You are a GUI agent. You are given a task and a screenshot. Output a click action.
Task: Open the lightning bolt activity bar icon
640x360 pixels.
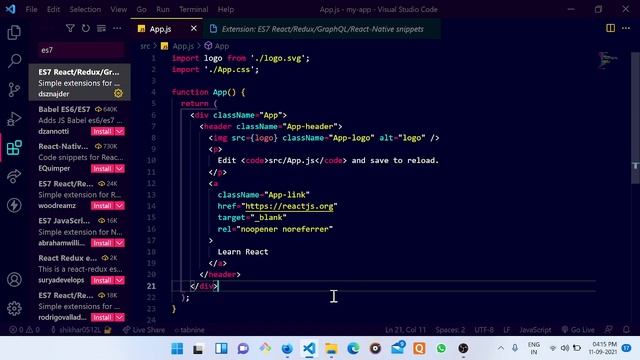[x=14, y=205]
